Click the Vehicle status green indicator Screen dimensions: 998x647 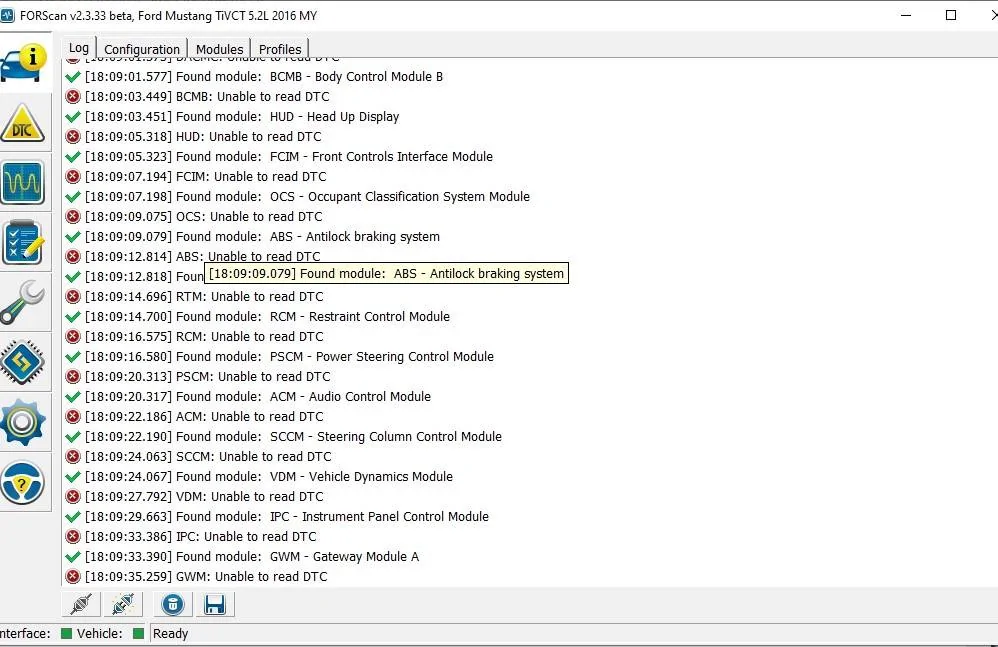pos(138,634)
